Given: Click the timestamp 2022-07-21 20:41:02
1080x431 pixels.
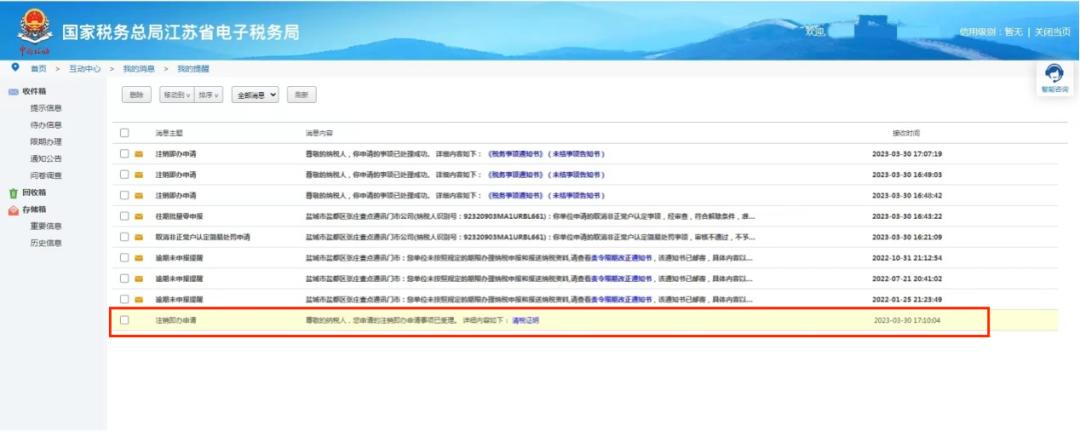Looking at the screenshot, I should coord(907,279).
